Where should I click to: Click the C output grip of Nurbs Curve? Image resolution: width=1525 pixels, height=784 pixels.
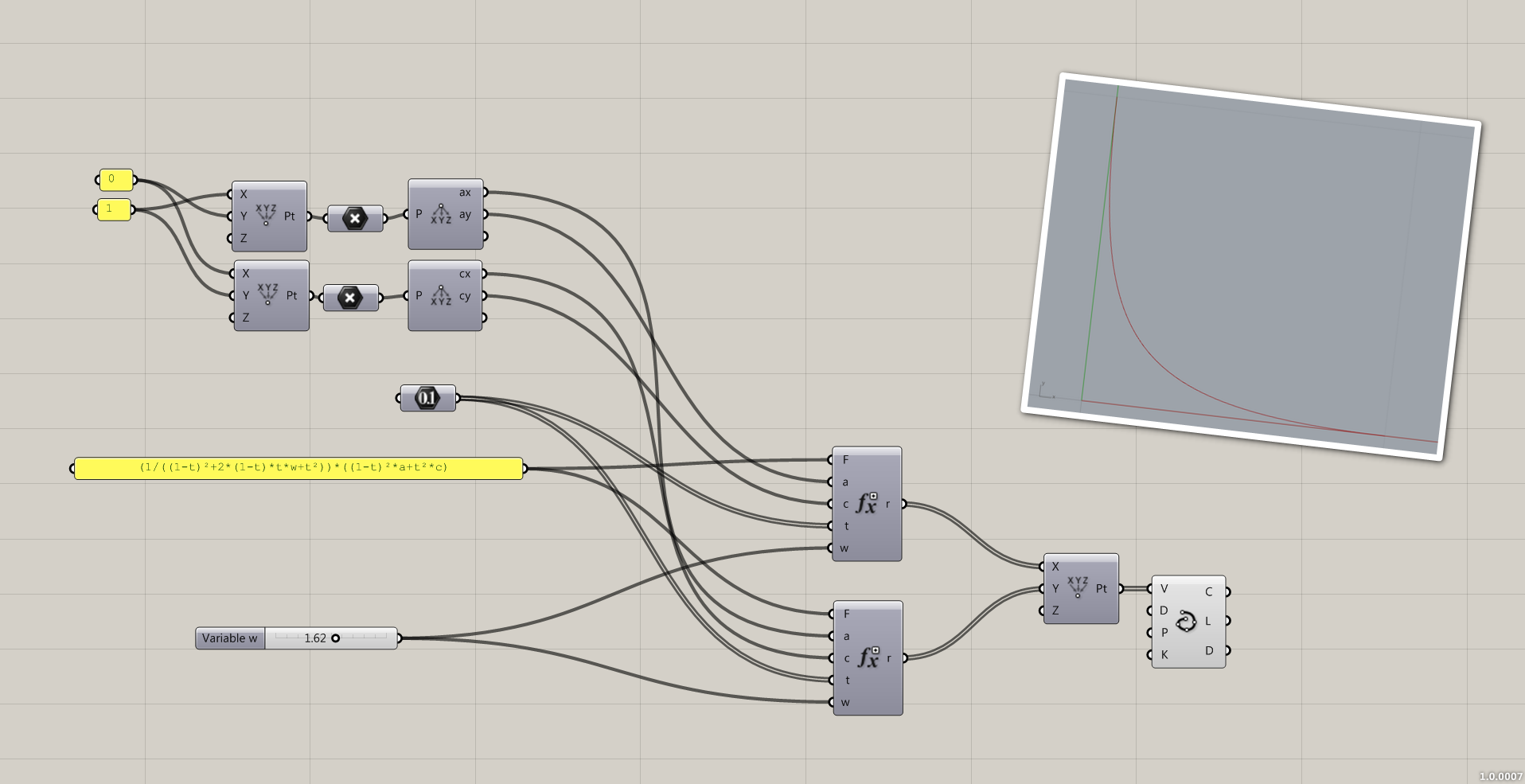click(1229, 591)
